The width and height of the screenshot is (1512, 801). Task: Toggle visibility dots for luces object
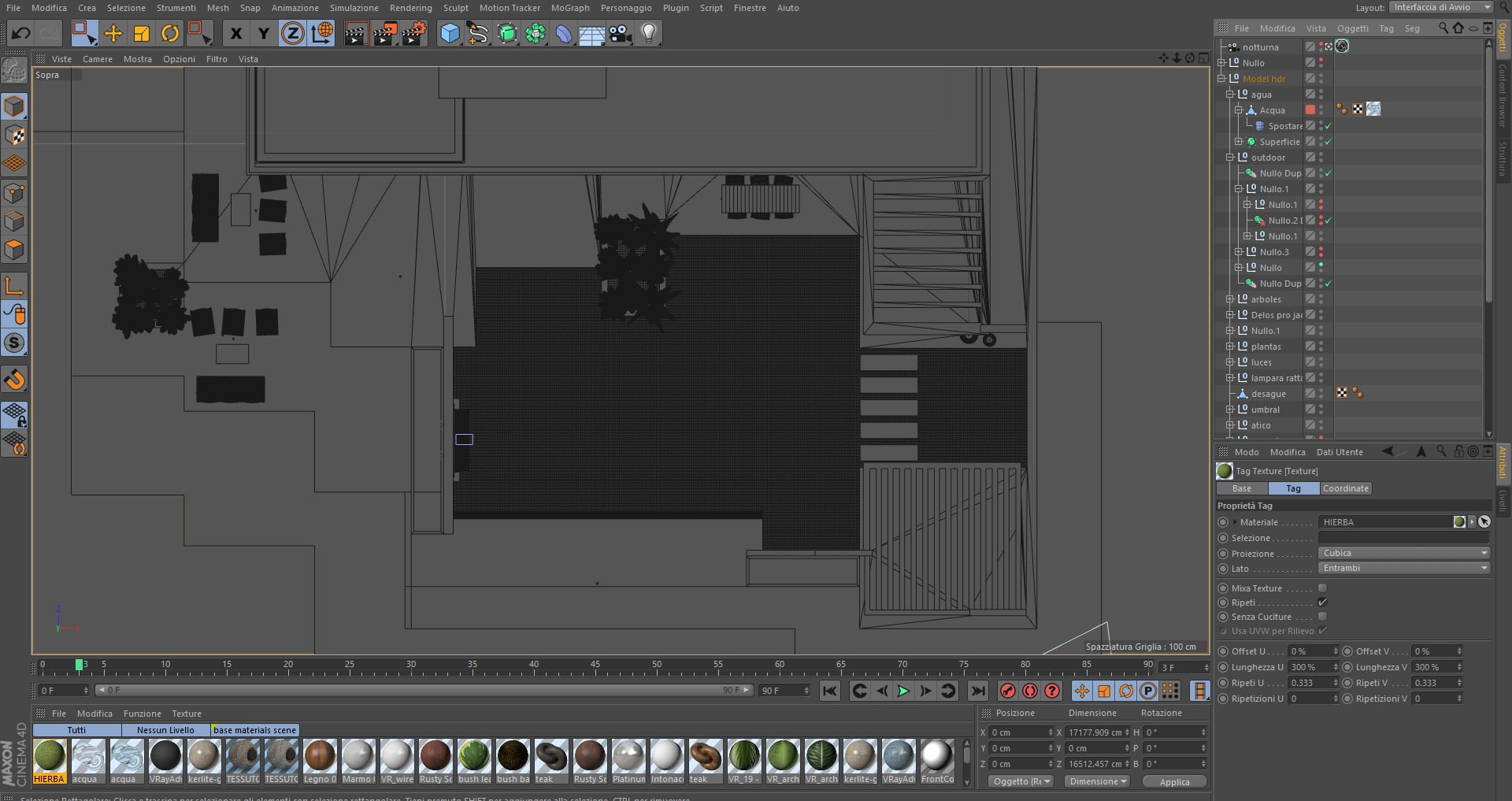point(1321,362)
